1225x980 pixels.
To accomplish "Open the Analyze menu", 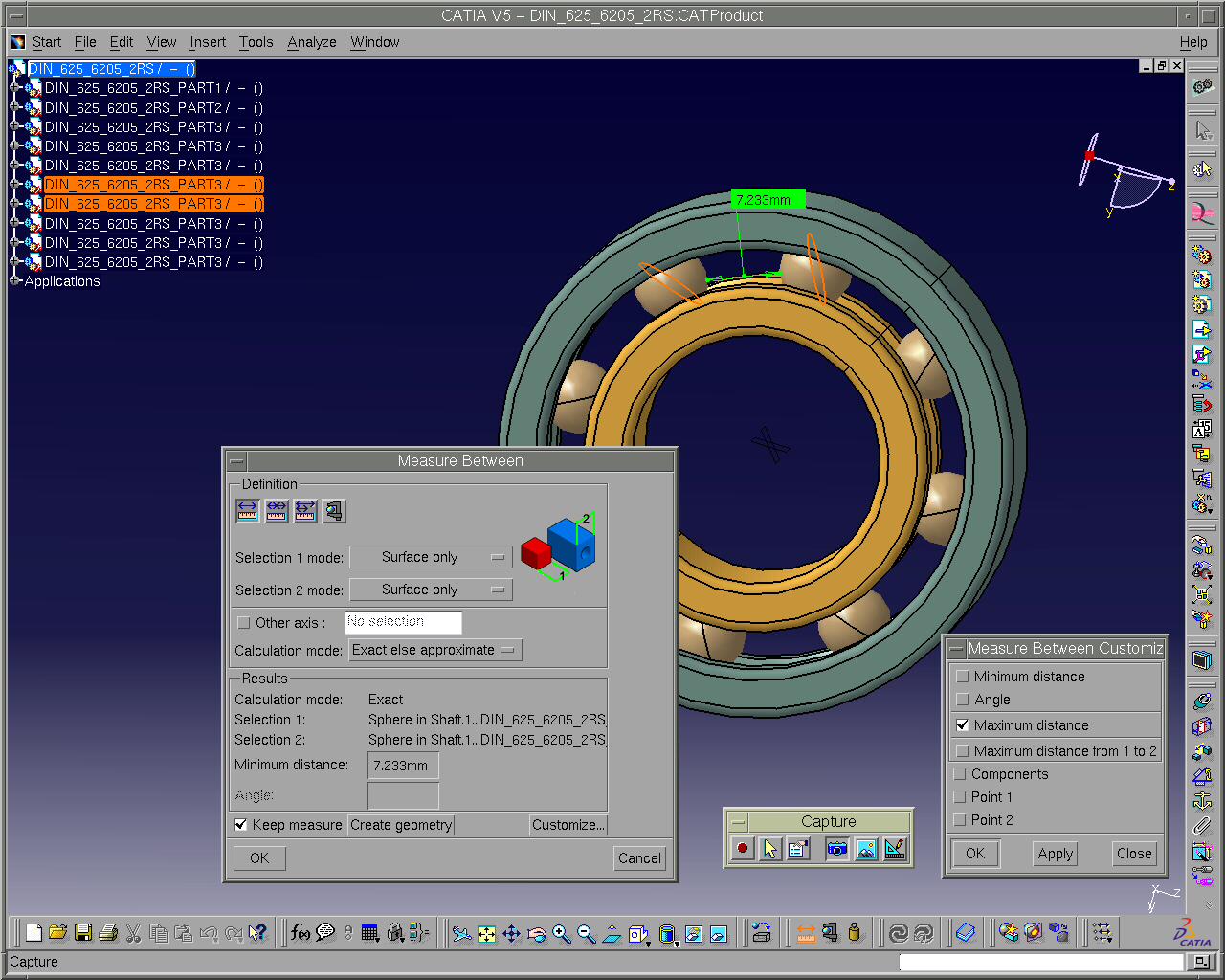I will click(x=312, y=42).
